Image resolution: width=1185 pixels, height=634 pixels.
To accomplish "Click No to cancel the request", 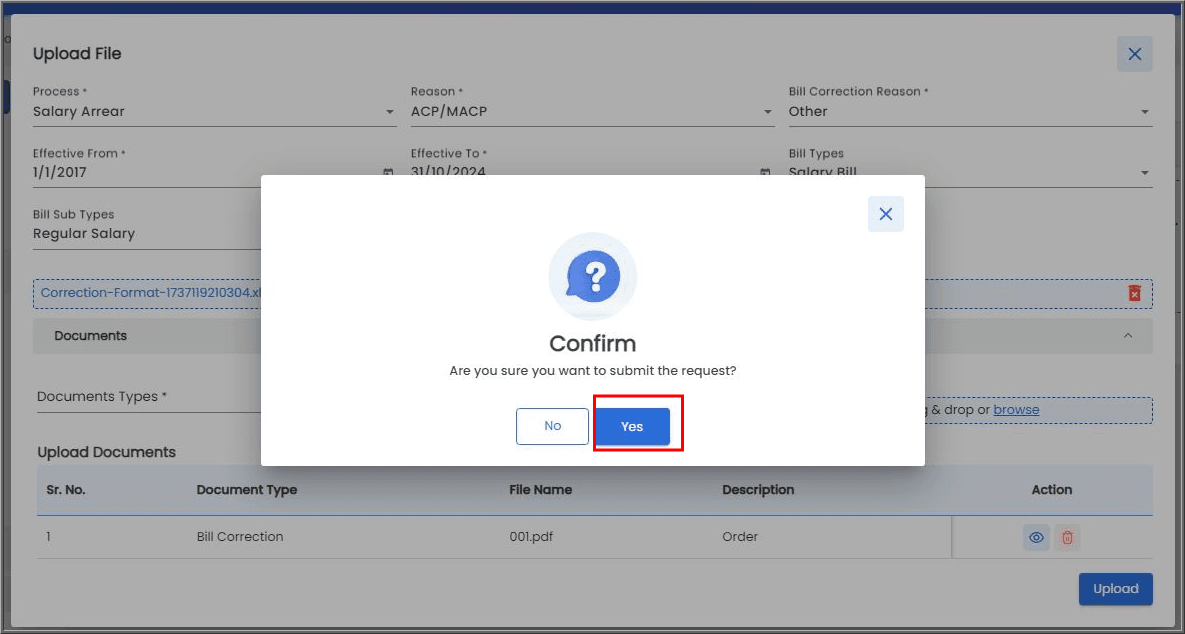I will (x=552, y=426).
